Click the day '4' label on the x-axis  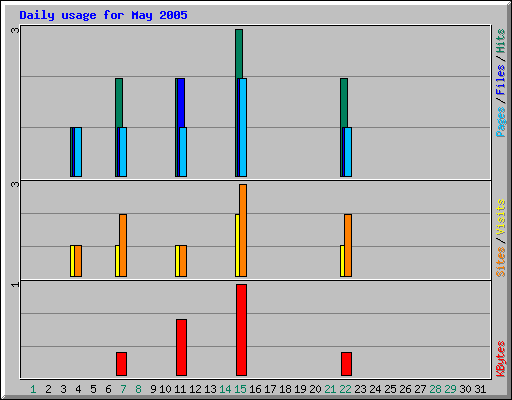tap(78, 389)
